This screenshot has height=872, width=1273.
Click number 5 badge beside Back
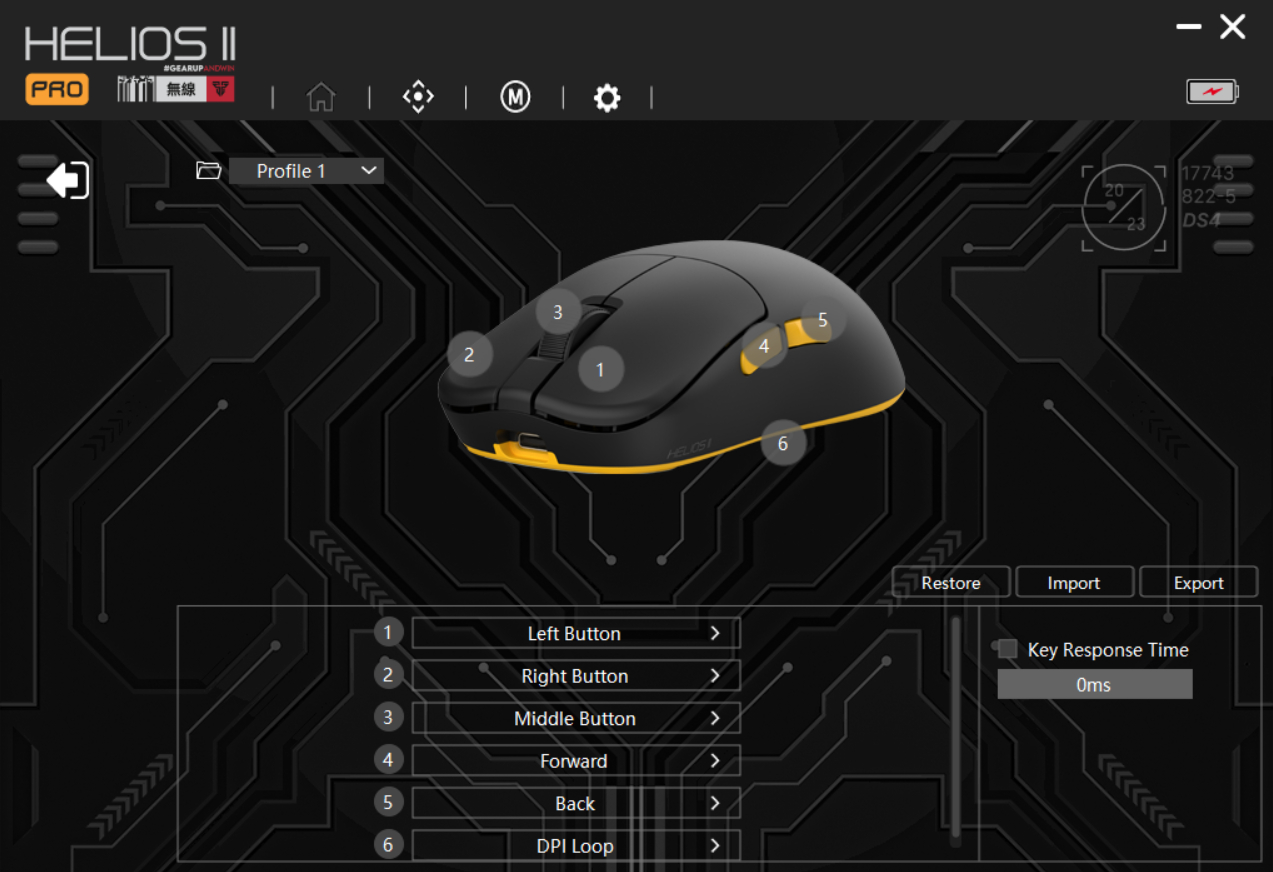point(388,802)
